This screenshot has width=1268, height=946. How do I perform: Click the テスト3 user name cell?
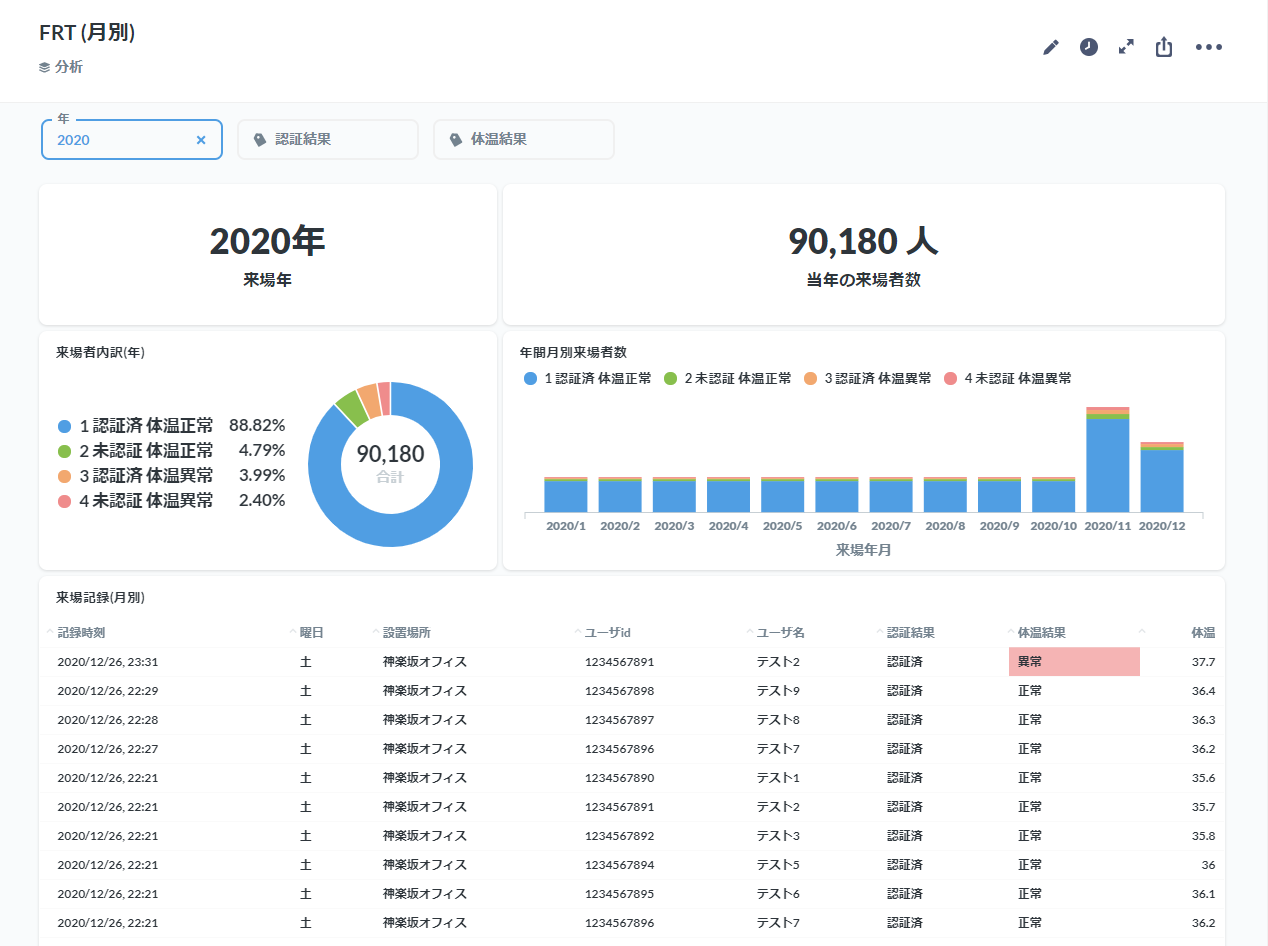tap(778, 836)
